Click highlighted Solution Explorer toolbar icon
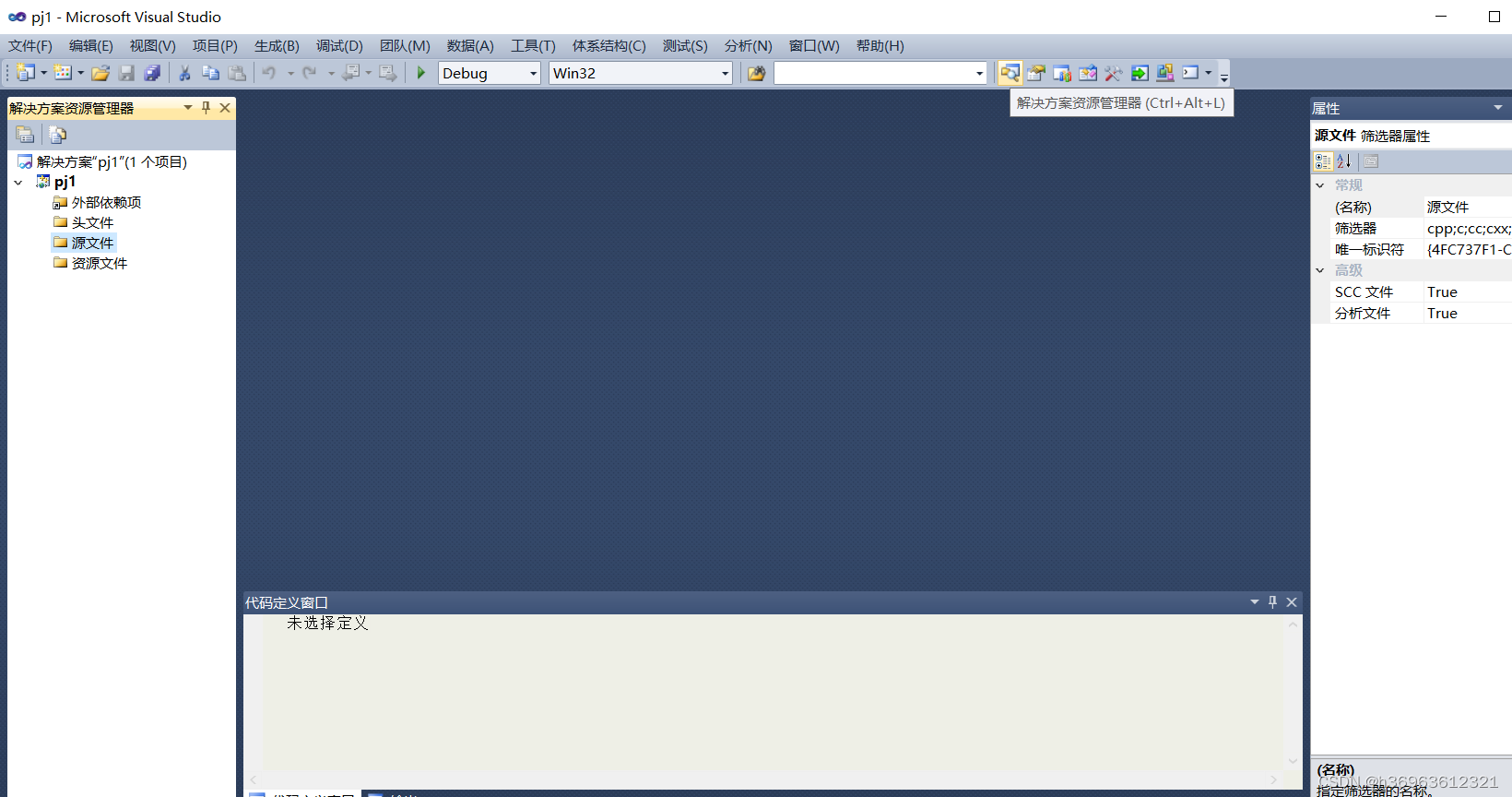This screenshot has height=797, width=1512. [1010, 73]
